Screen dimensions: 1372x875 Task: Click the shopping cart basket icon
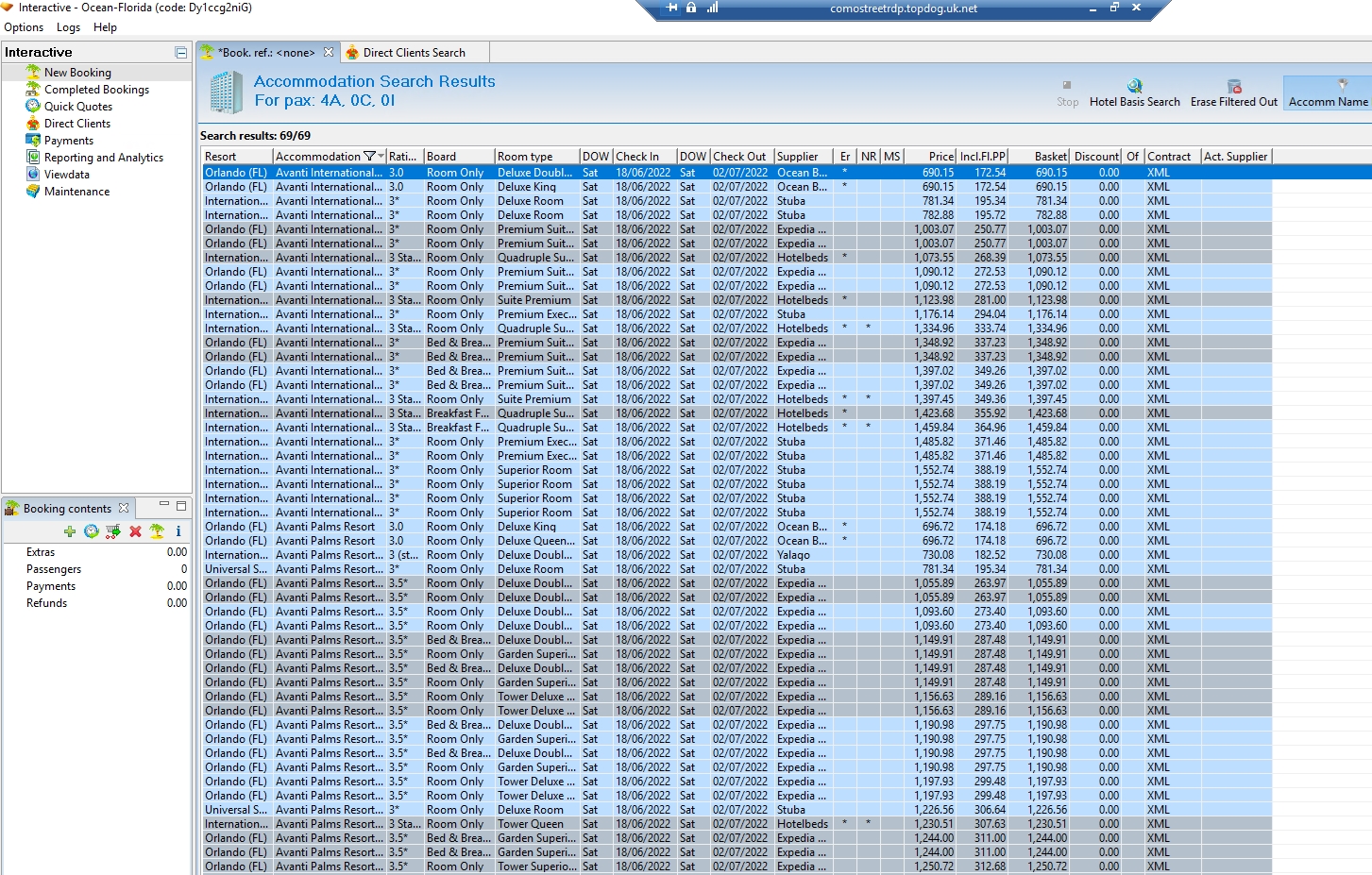(113, 531)
